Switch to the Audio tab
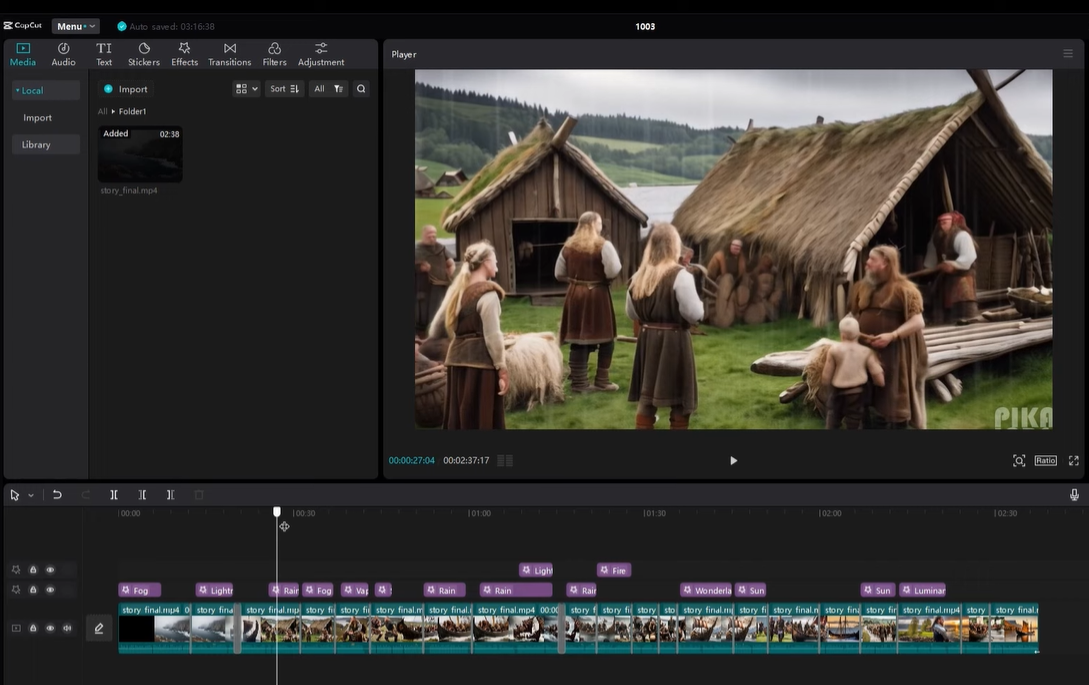 pos(63,53)
